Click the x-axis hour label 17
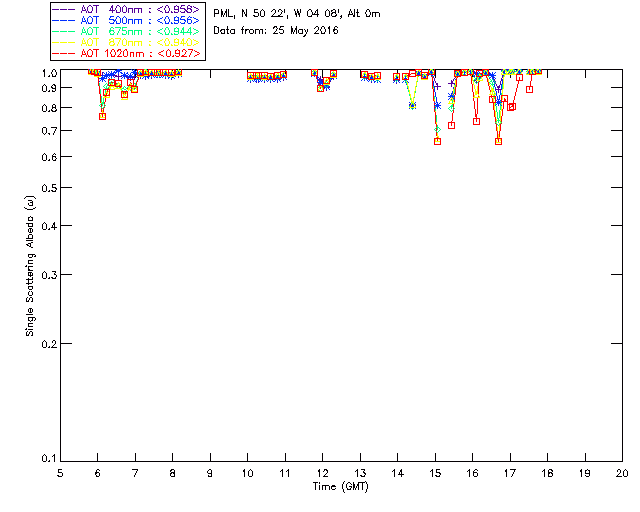This screenshot has width=640, height=512. 510,473
